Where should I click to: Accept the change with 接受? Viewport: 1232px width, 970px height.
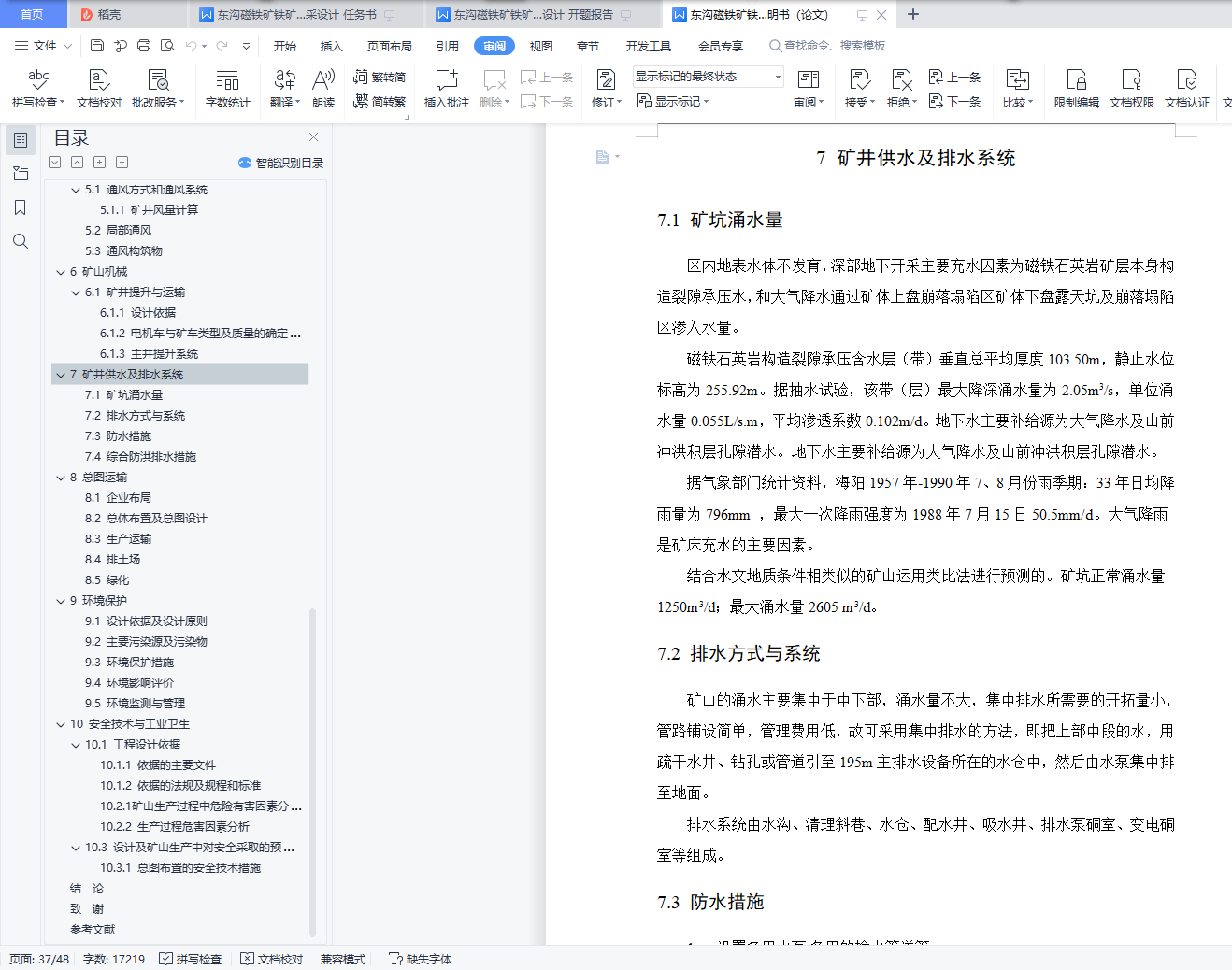pos(860,88)
